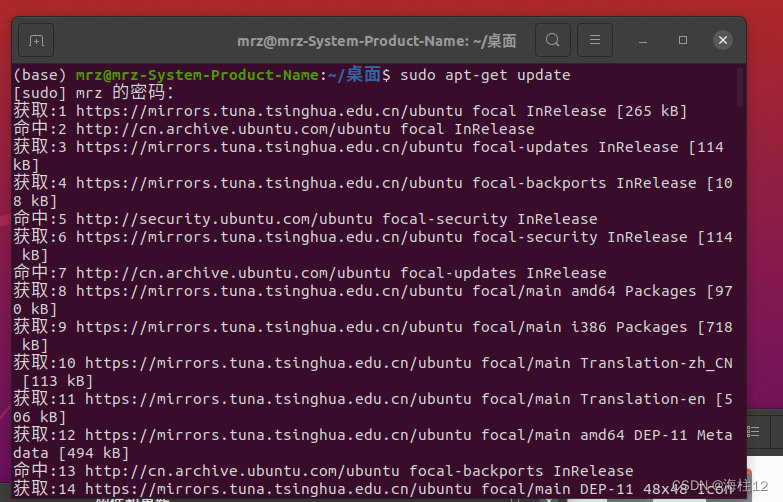Click line 获取:12 amd64 DEP-11 Metadata
This screenshot has height=502, width=783.
(x=373, y=444)
